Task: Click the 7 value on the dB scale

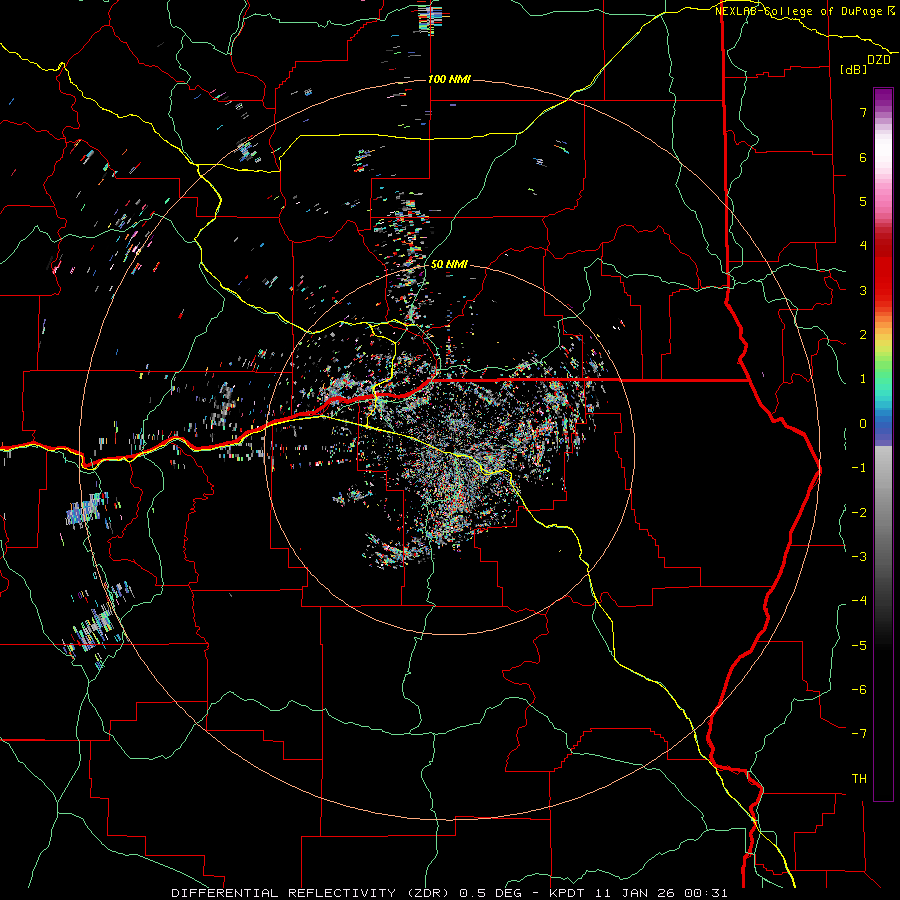Action: pos(863,112)
